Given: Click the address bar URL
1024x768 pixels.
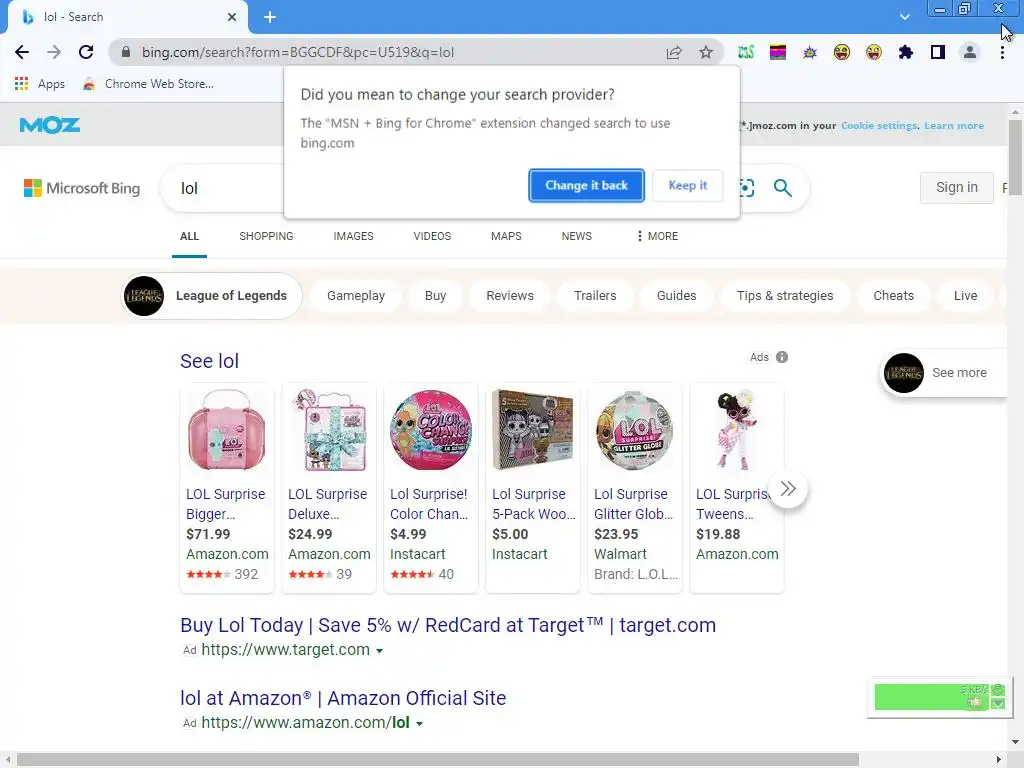Looking at the screenshot, I should [298, 52].
